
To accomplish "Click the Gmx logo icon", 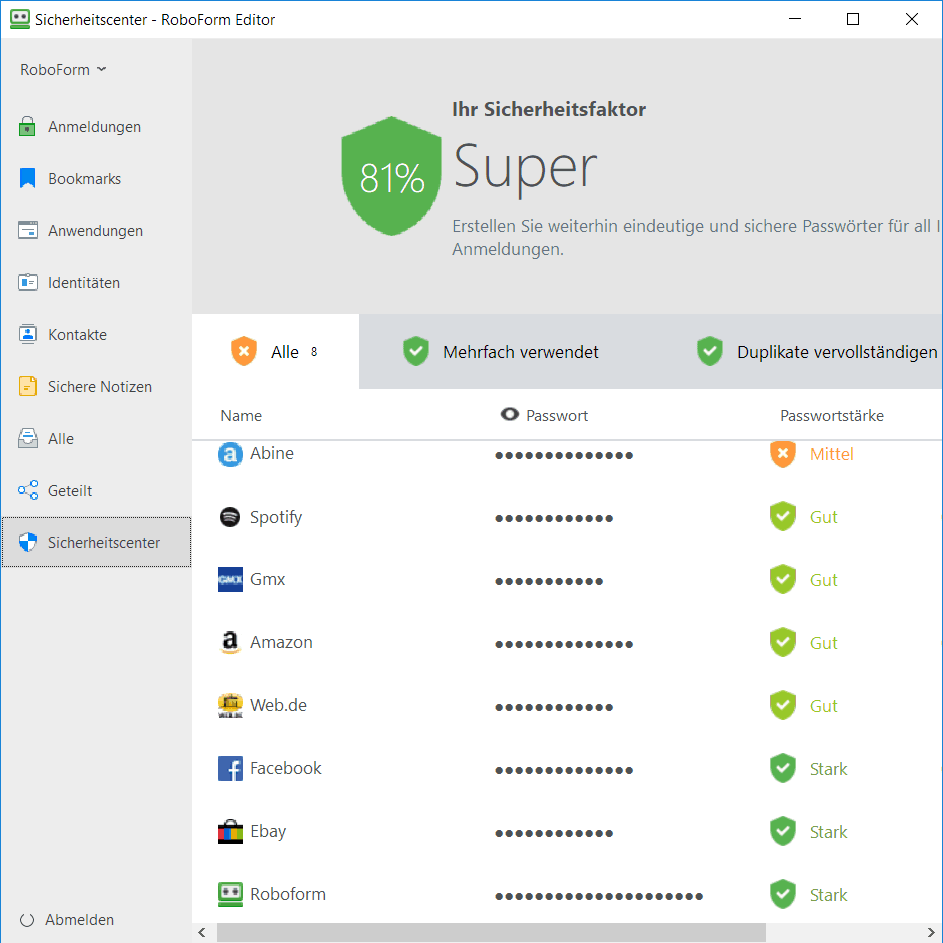I will click(230, 579).
